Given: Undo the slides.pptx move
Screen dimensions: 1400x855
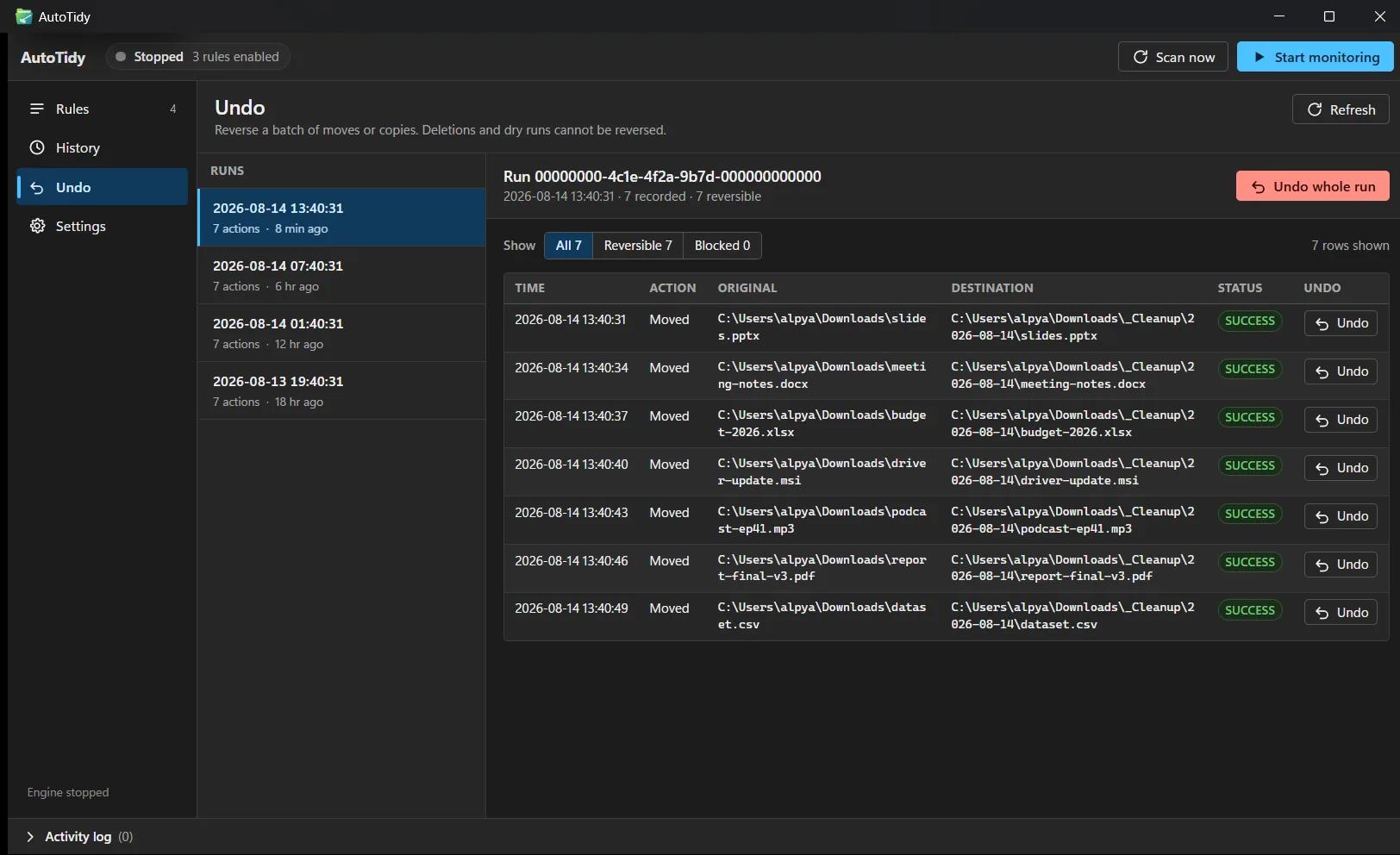Looking at the screenshot, I should click(x=1341, y=323).
